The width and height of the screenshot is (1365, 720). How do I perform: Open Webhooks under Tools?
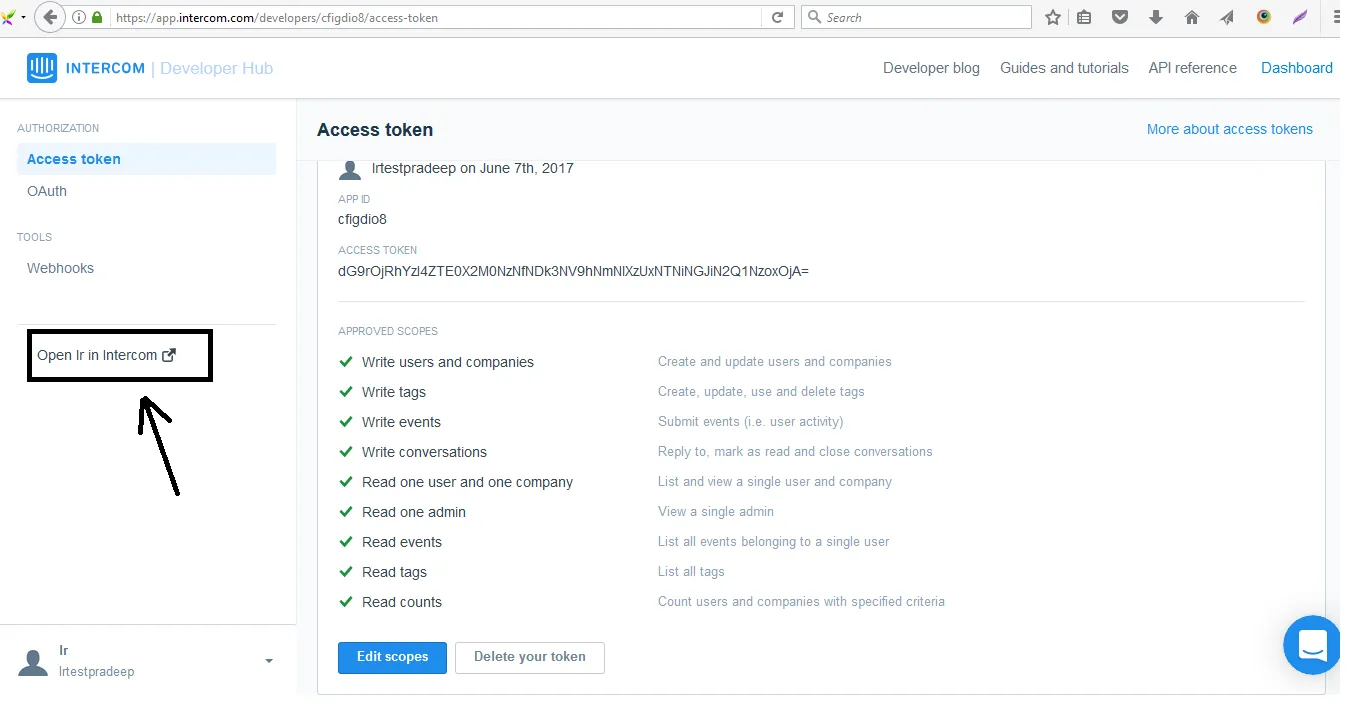pyautogui.click(x=60, y=268)
